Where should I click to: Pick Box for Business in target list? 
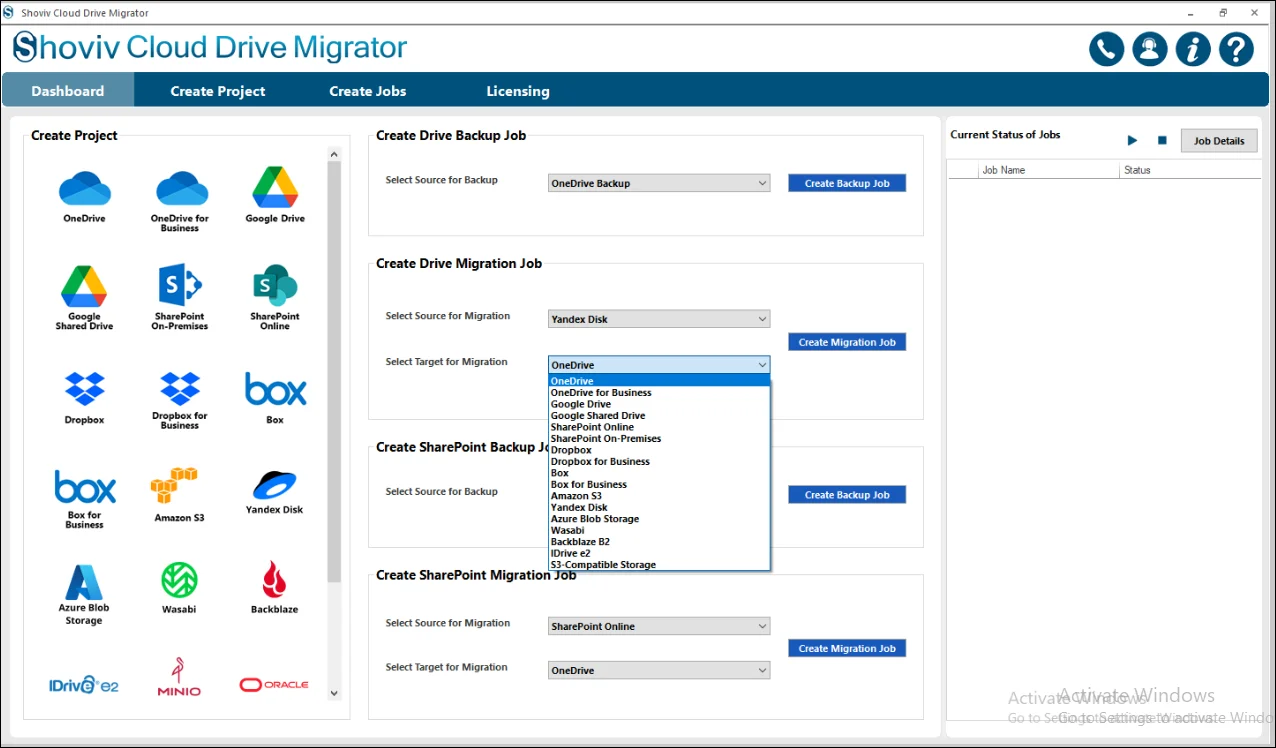click(x=659, y=485)
